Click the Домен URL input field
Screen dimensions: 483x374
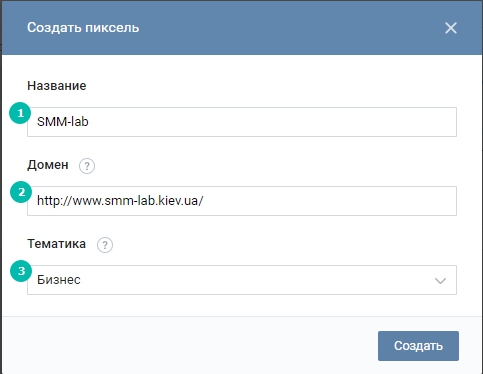(x=242, y=201)
